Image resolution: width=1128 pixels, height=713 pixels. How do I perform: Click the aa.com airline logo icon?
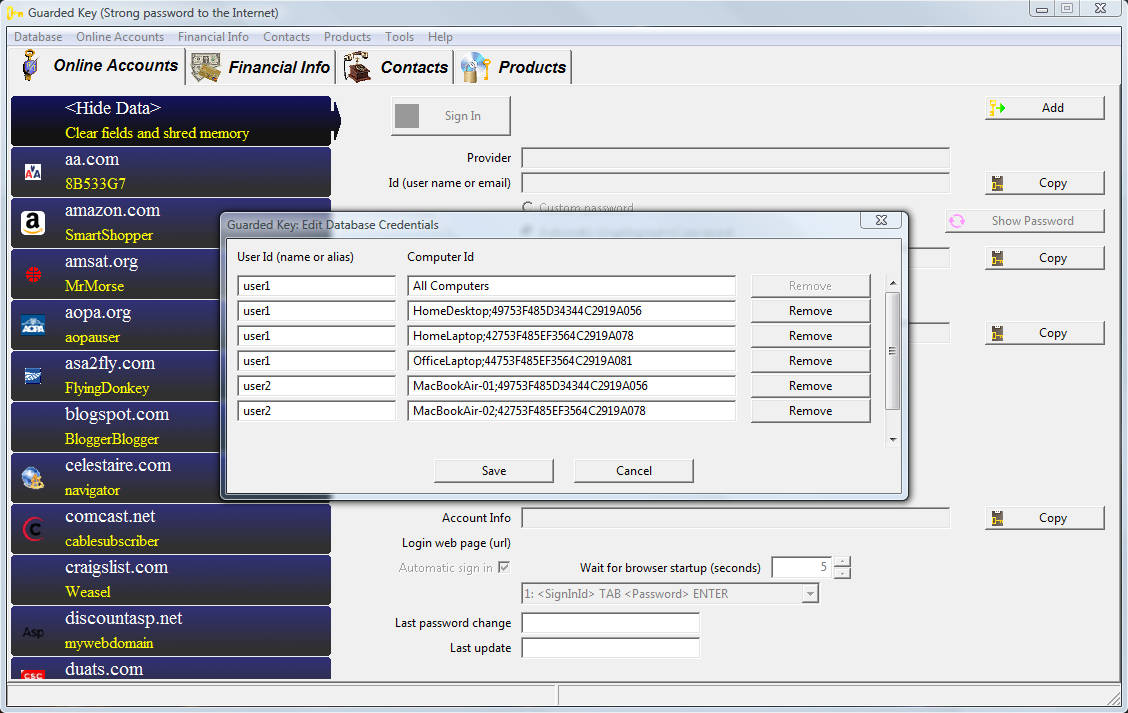[33, 172]
